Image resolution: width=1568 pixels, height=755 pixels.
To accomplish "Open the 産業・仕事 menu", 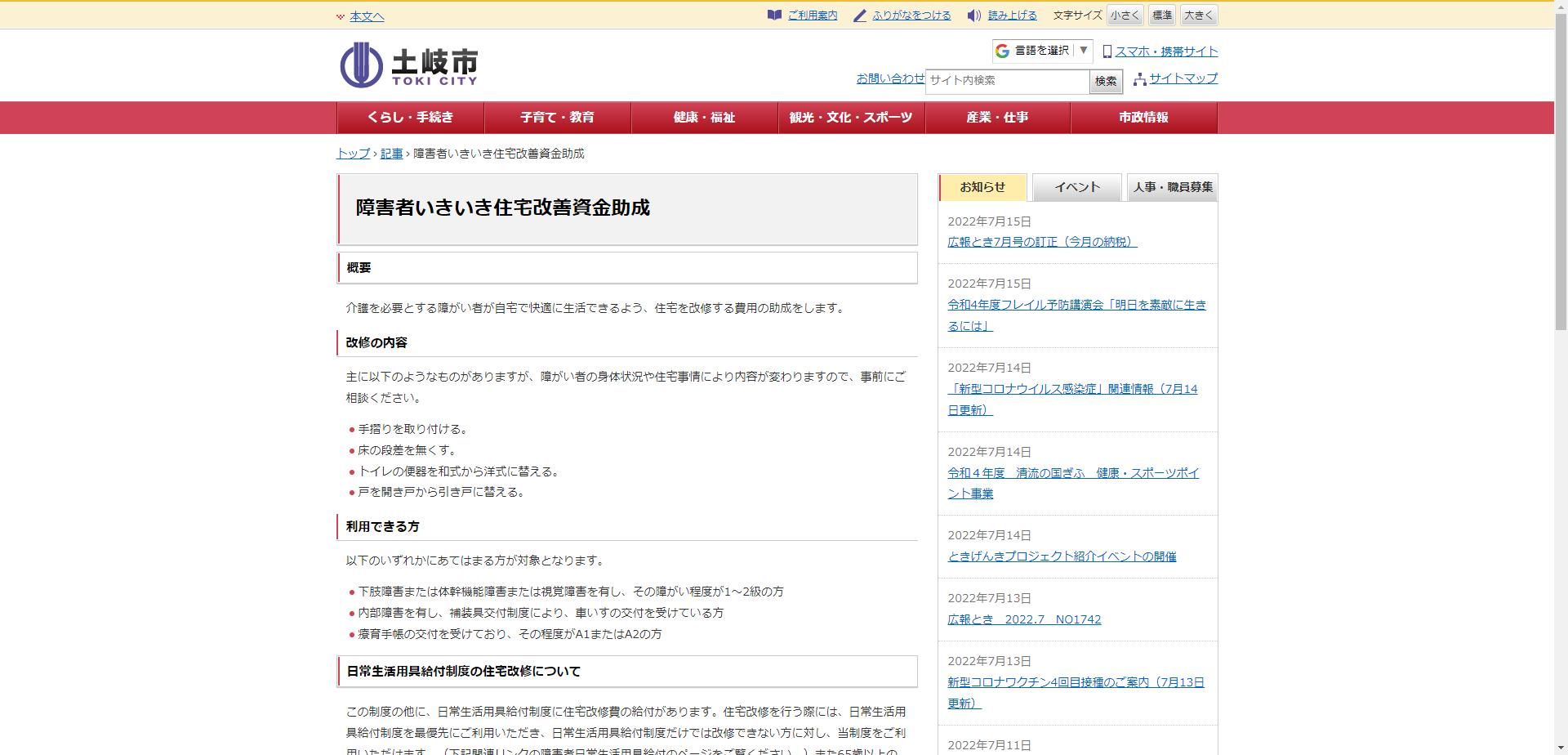I will (x=997, y=118).
